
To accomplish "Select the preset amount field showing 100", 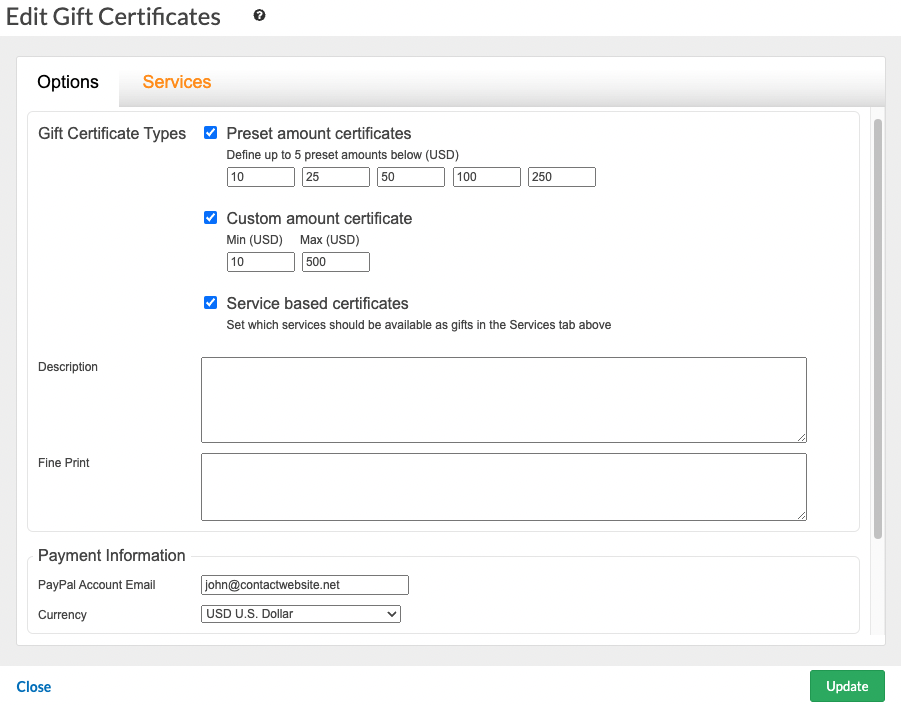I will [x=486, y=176].
